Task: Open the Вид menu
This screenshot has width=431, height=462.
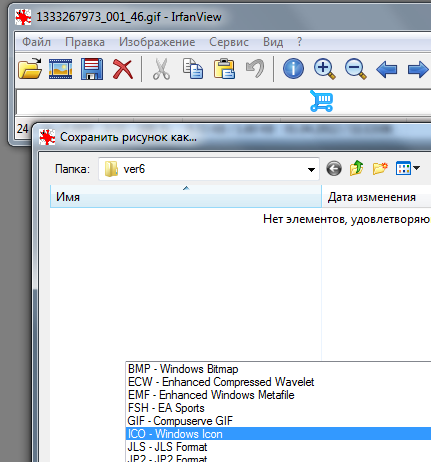Action: click(273, 42)
